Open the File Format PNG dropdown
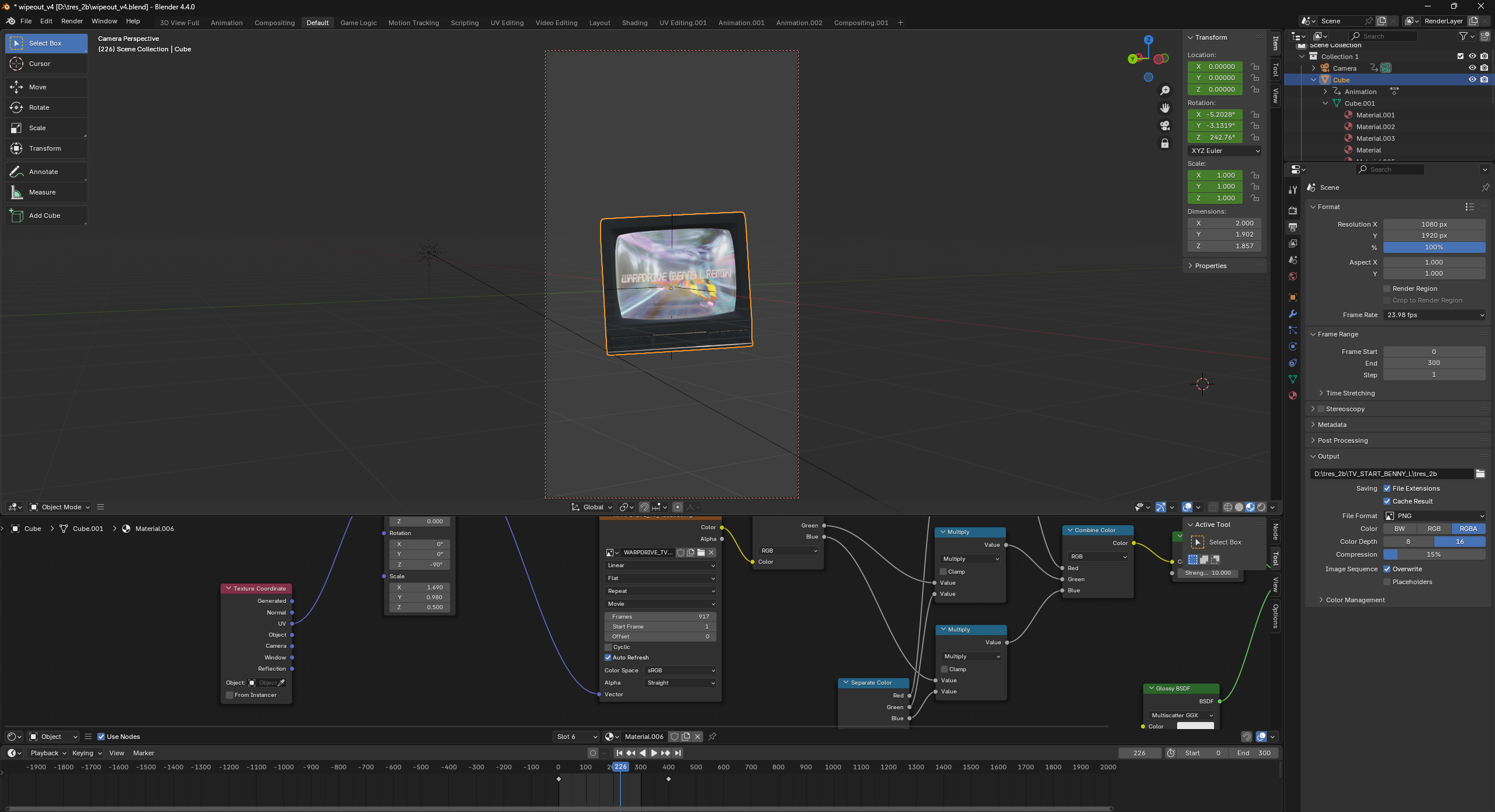The height and width of the screenshot is (812, 1495). pyautogui.click(x=1434, y=516)
